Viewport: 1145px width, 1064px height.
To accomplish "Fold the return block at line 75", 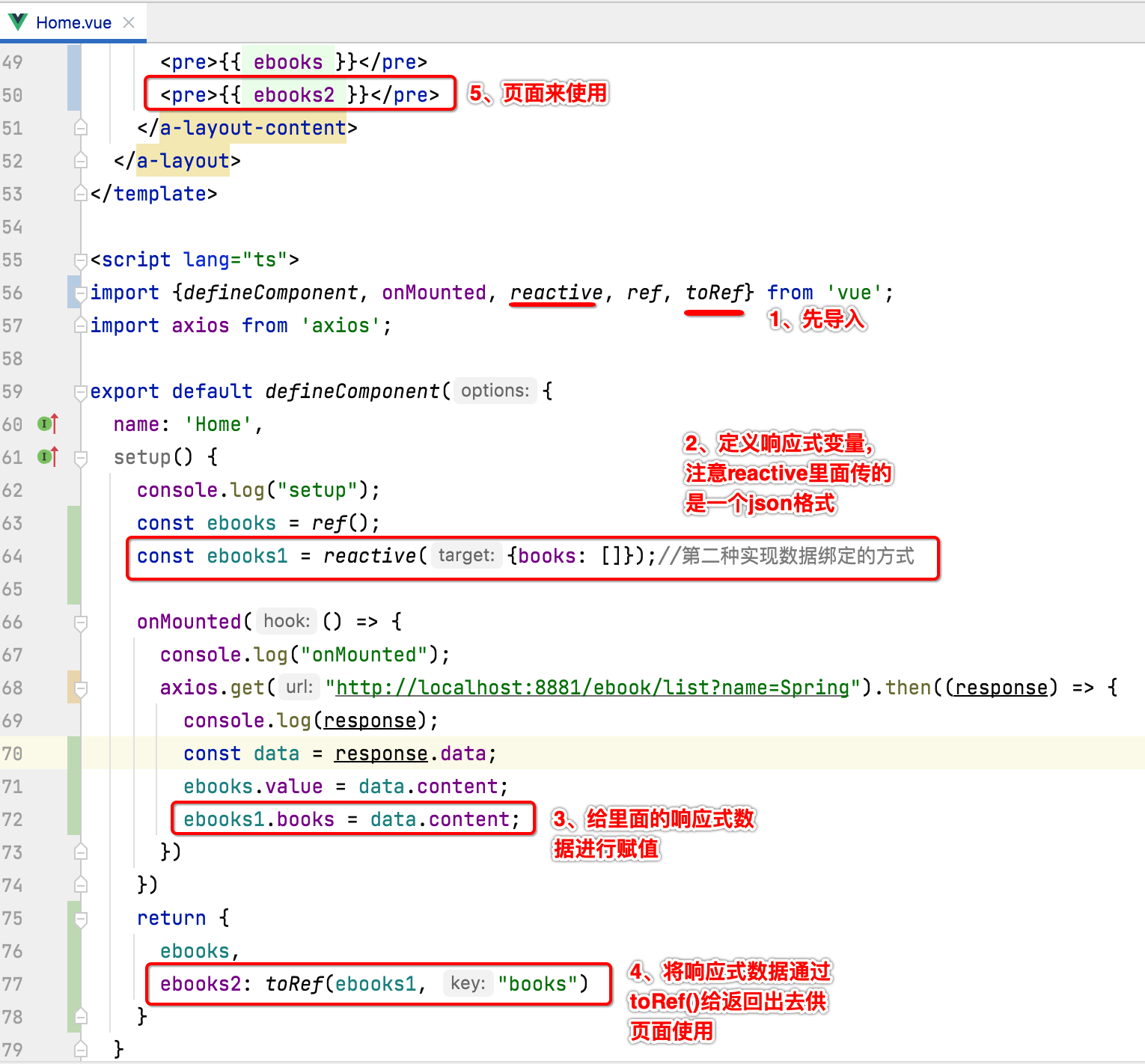I will click(x=81, y=918).
